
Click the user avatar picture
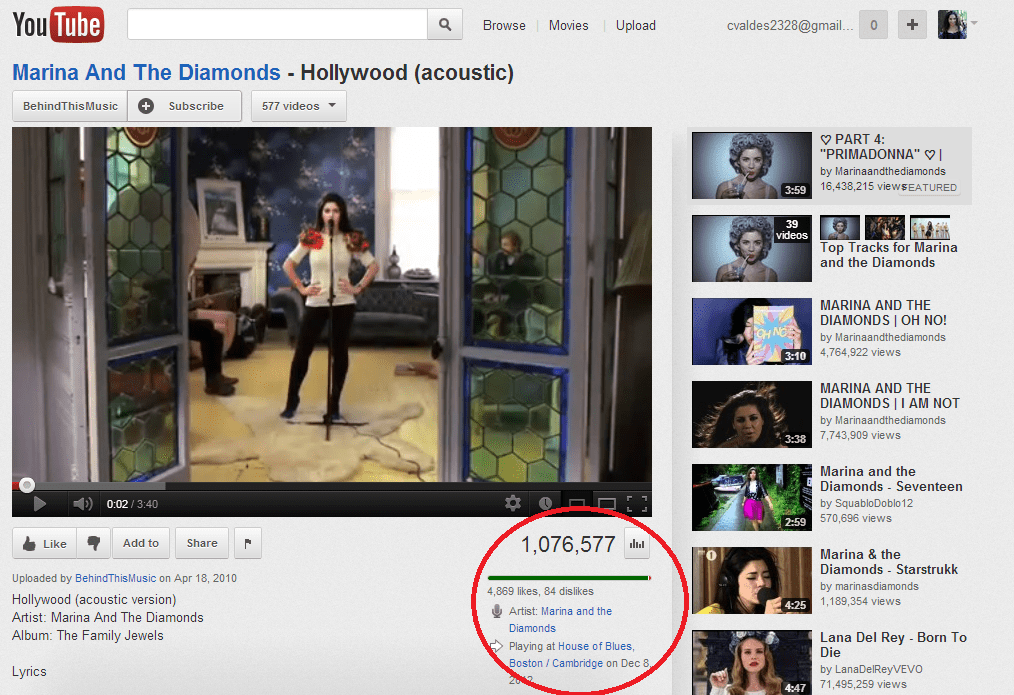(952, 25)
